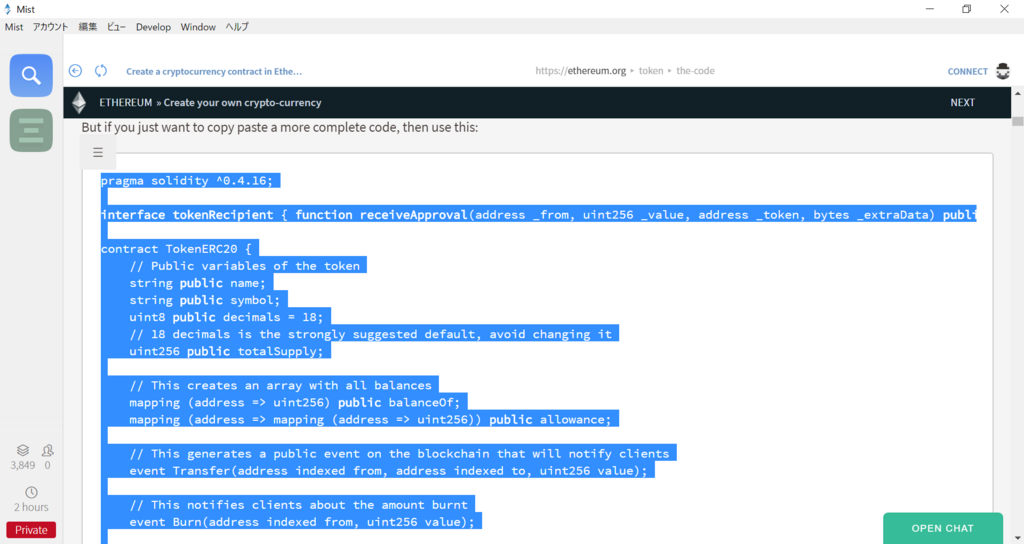Viewport: 1024px width, 544px height.
Task: Click the '// This notifies clients' comment
Action: 298,505
